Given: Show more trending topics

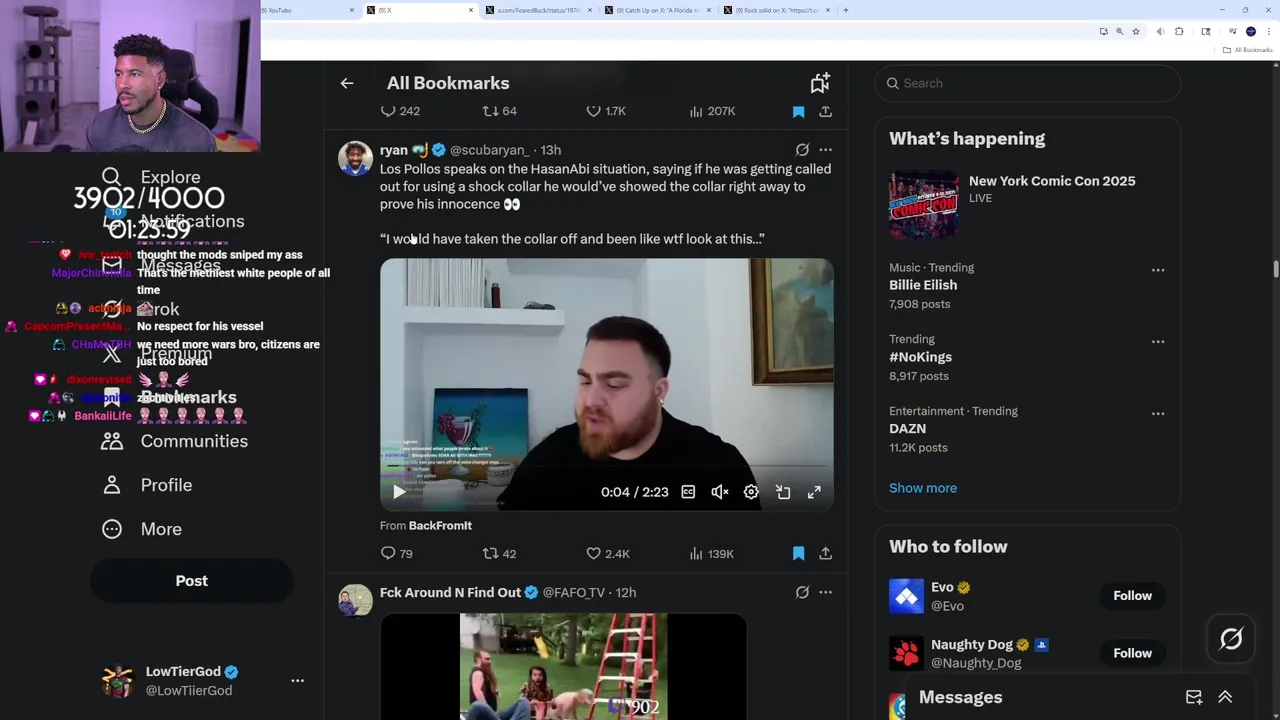Looking at the screenshot, I should click(x=923, y=488).
